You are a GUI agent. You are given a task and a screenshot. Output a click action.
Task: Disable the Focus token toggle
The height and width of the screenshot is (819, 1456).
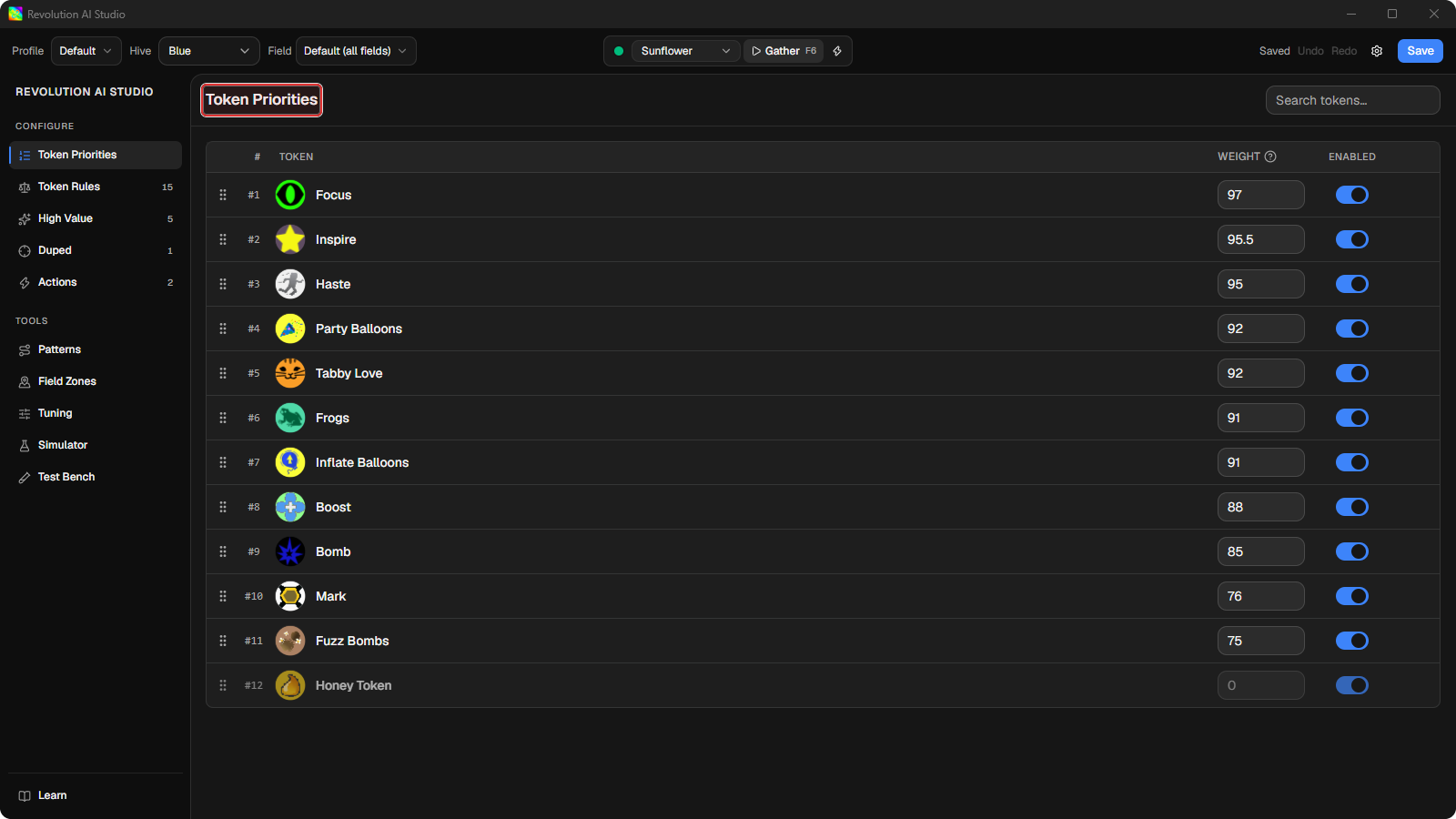pyautogui.click(x=1352, y=195)
